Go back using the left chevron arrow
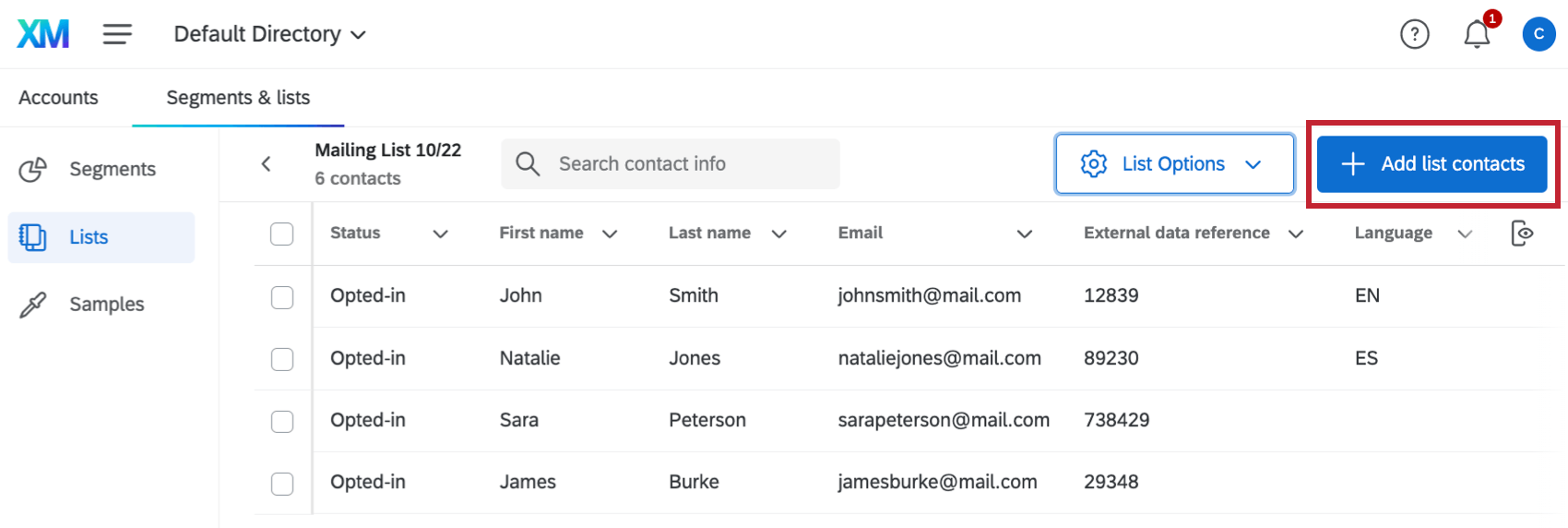The width and height of the screenshot is (1568, 528). coord(266,164)
